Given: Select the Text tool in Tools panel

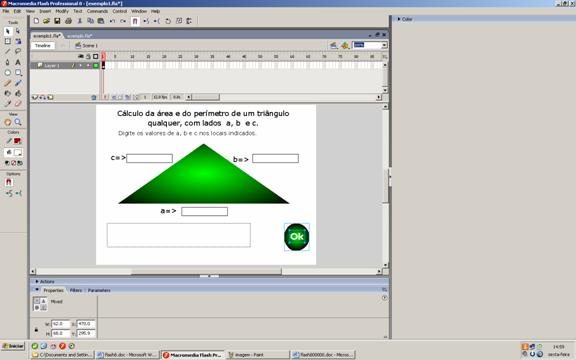Looking at the screenshot, I should tap(18, 62).
